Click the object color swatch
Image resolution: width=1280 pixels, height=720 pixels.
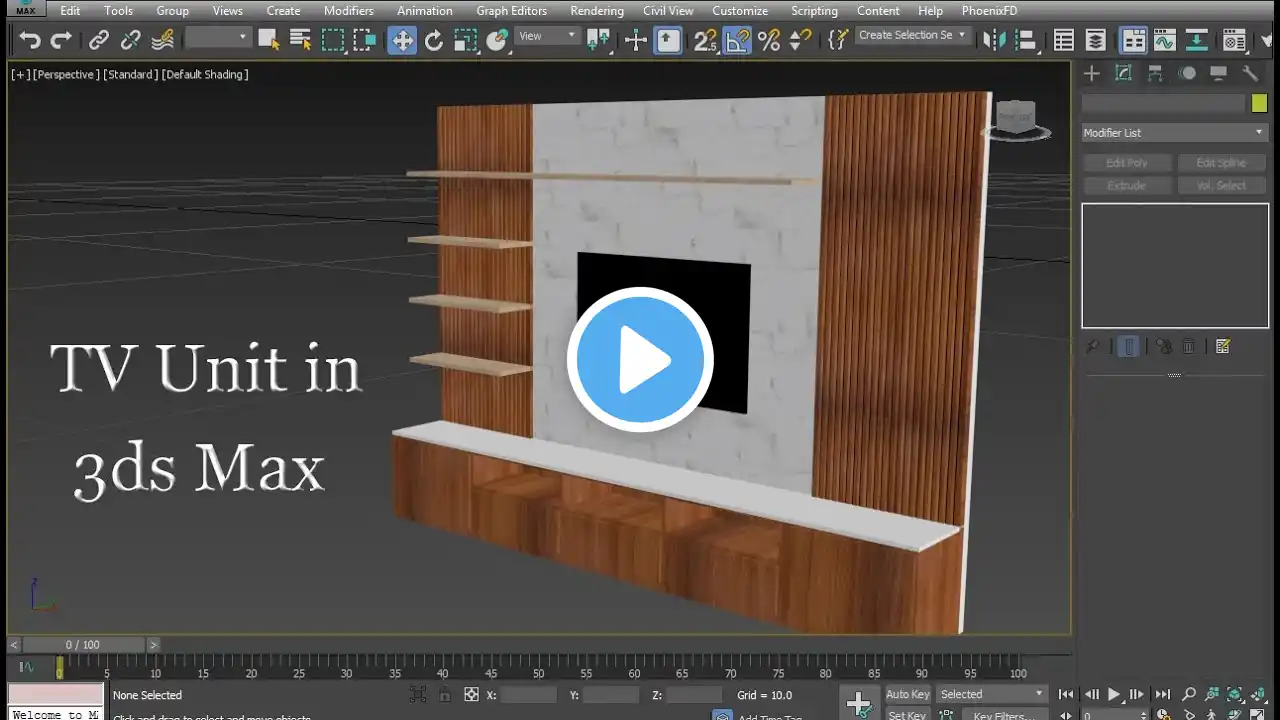[x=1259, y=103]
